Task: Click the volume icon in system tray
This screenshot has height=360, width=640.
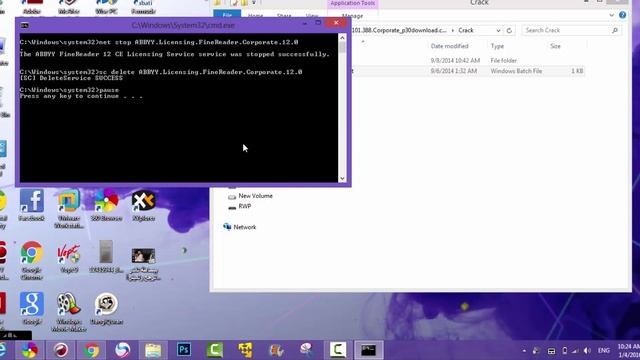Action: pos(587,351)
